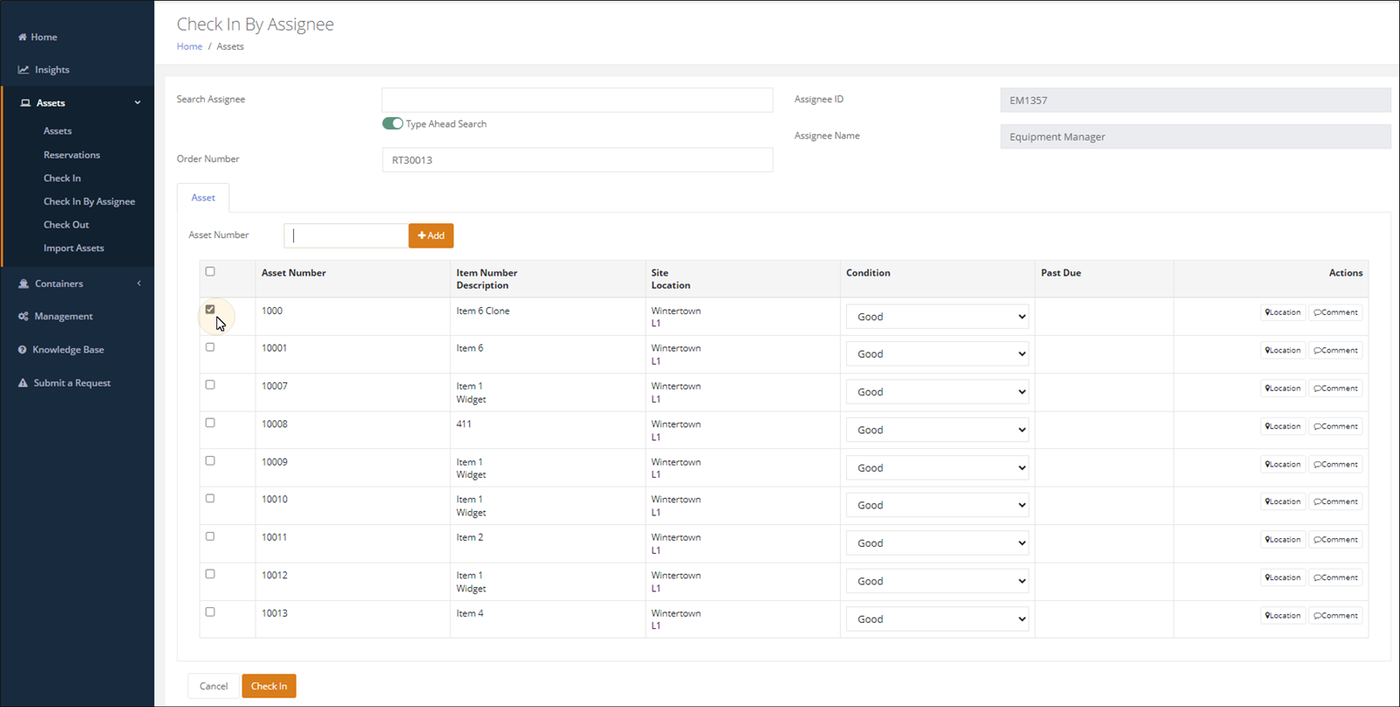Viewport: 1400px width, 707px height.
Task: Open Location for asset 10010
Action: 1282,502
